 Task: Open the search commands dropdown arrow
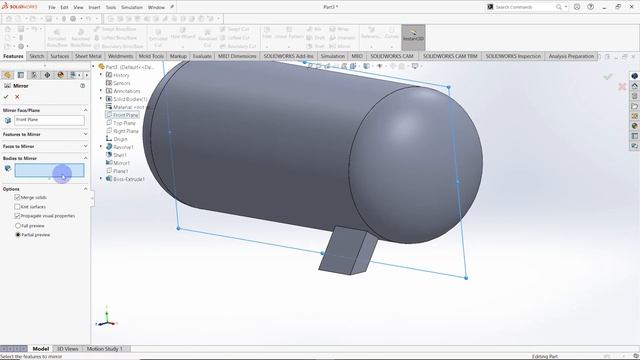coord(566,7)
